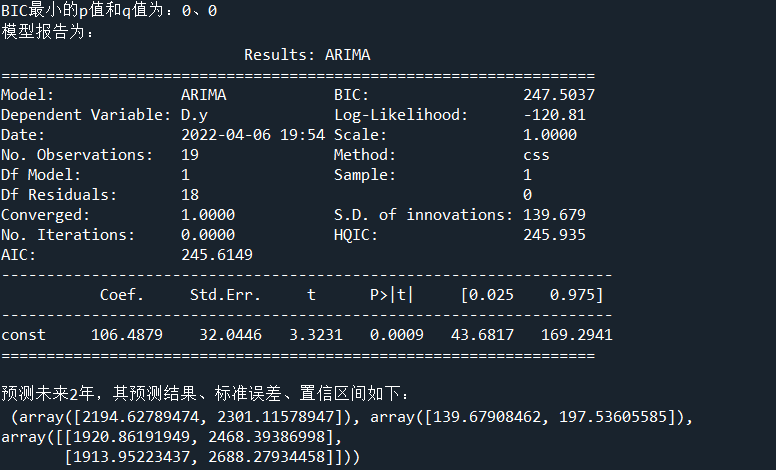776x470 pixels.
Task: Click the "const" row label
Action: 23,335
